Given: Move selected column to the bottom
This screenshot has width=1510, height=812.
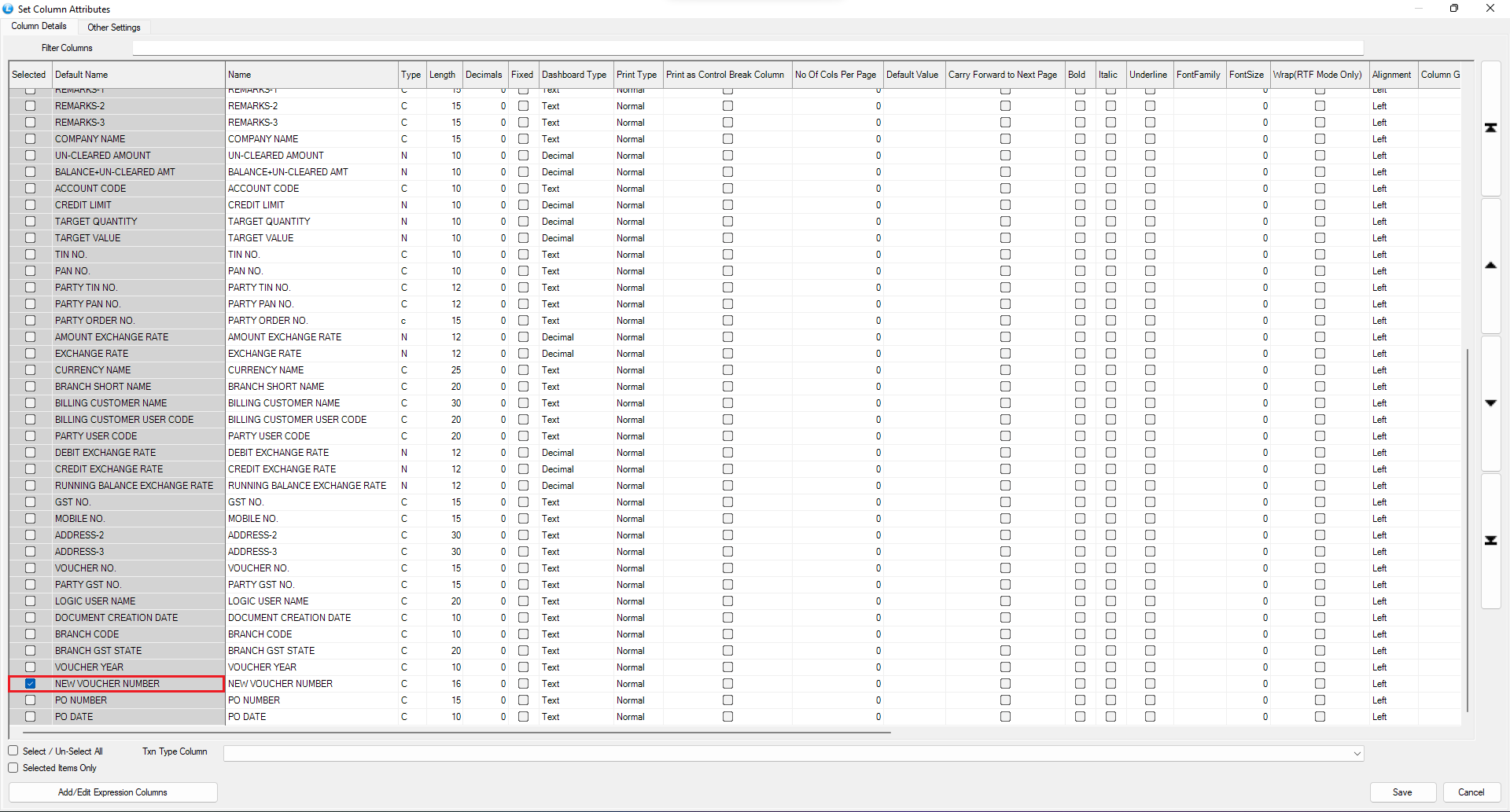Looking at the screenshot, I should pos(1490,541).
